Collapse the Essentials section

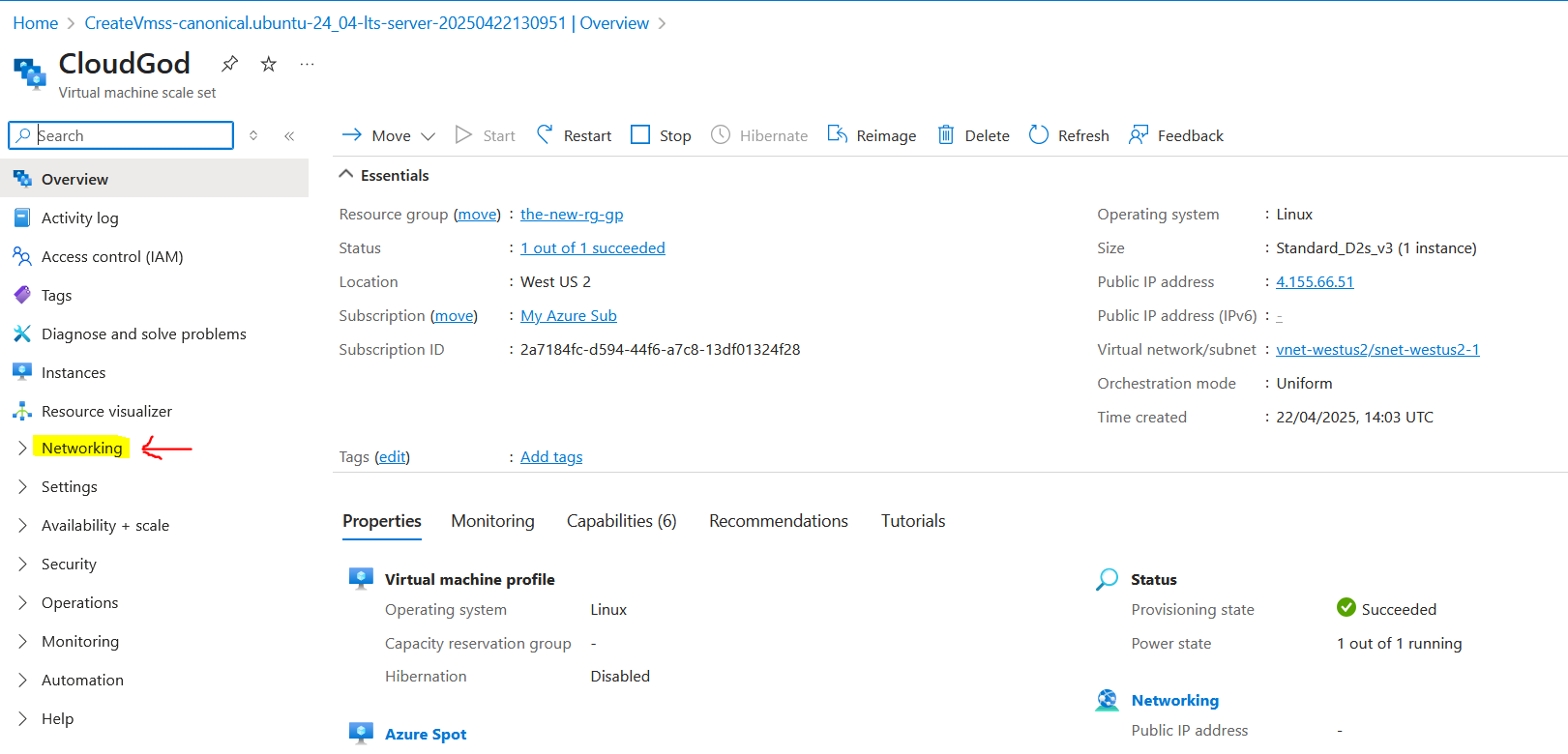pos(346,175)
